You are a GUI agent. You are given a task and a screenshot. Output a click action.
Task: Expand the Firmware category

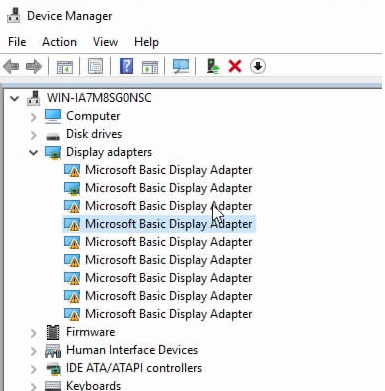pos(34,333)
